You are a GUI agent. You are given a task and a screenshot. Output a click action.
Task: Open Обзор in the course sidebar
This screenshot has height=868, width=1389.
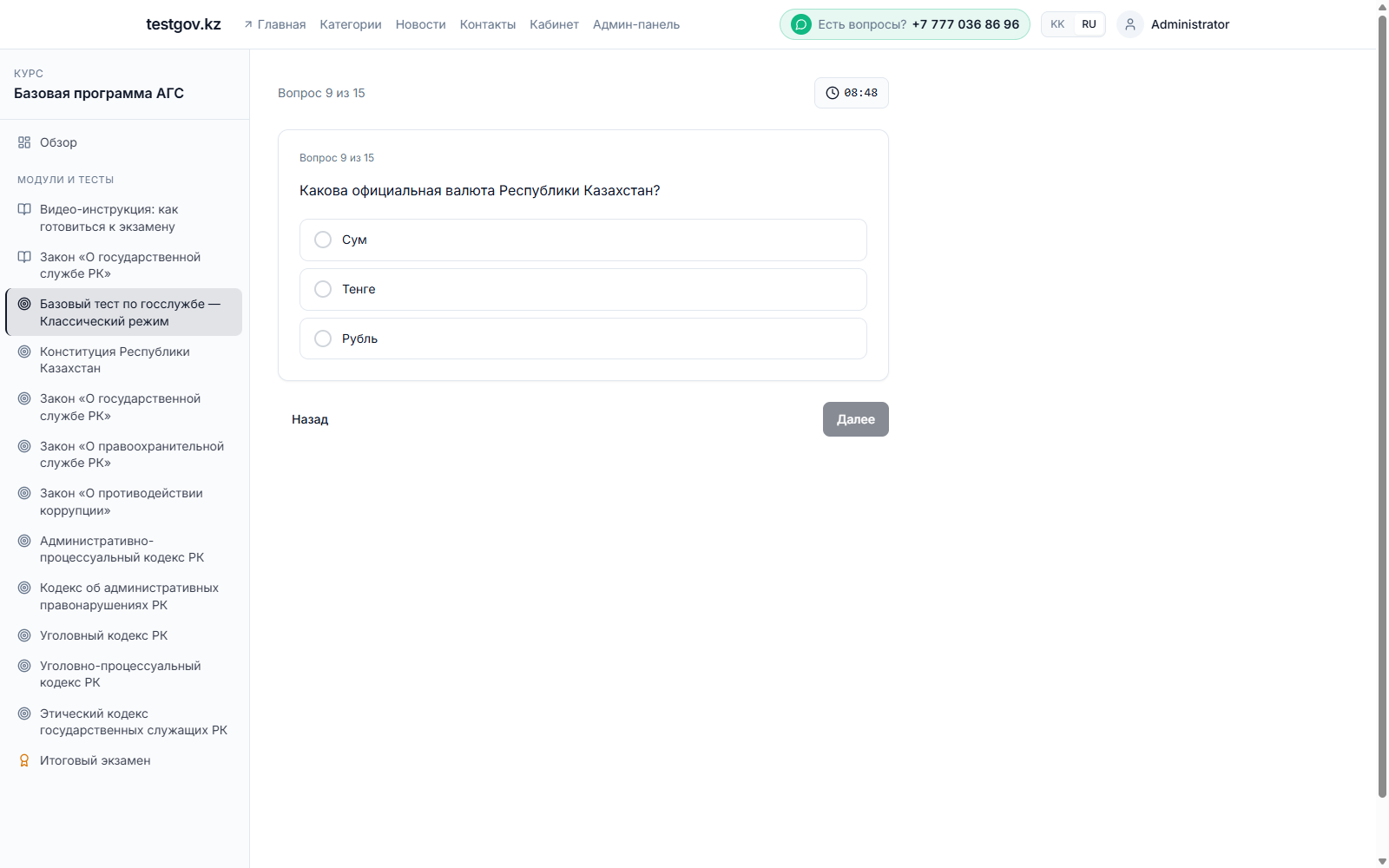124,142
